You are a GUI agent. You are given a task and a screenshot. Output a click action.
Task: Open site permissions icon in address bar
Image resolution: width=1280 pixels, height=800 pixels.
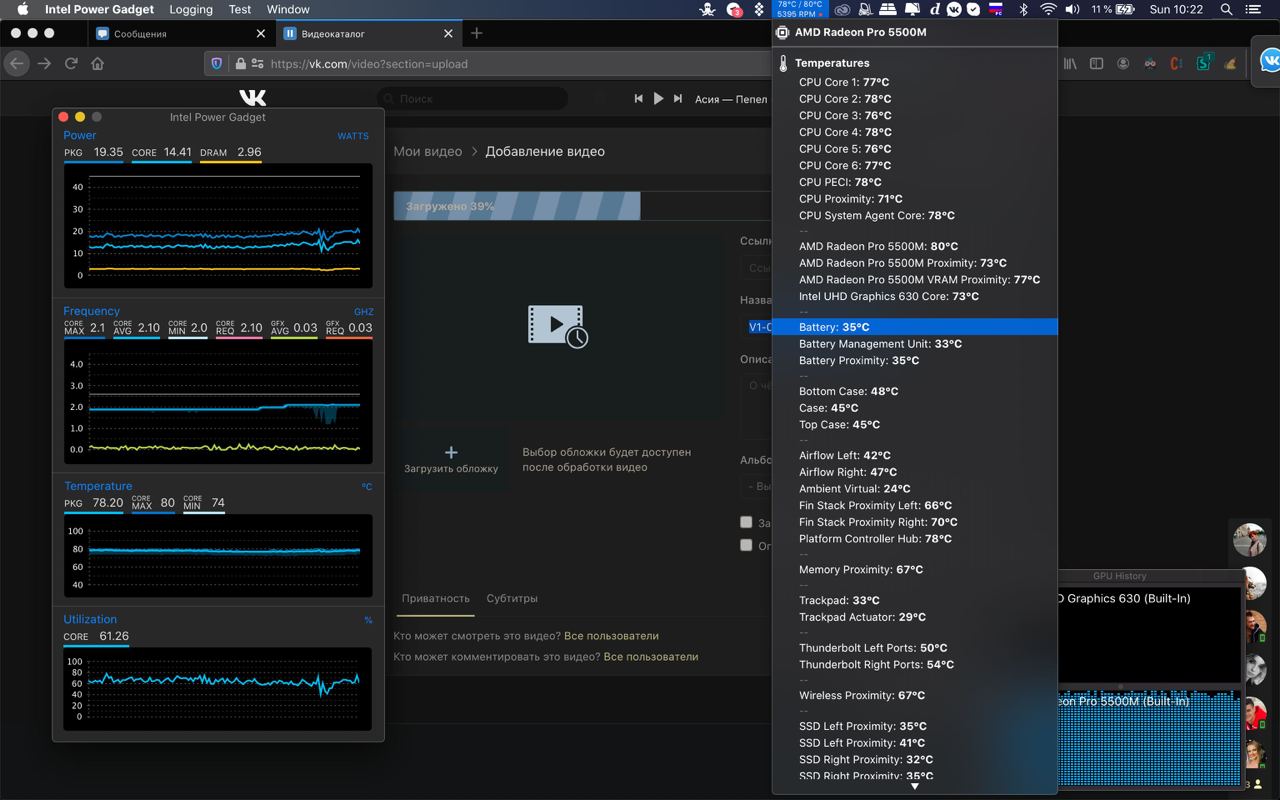click(x=258, y=63)
